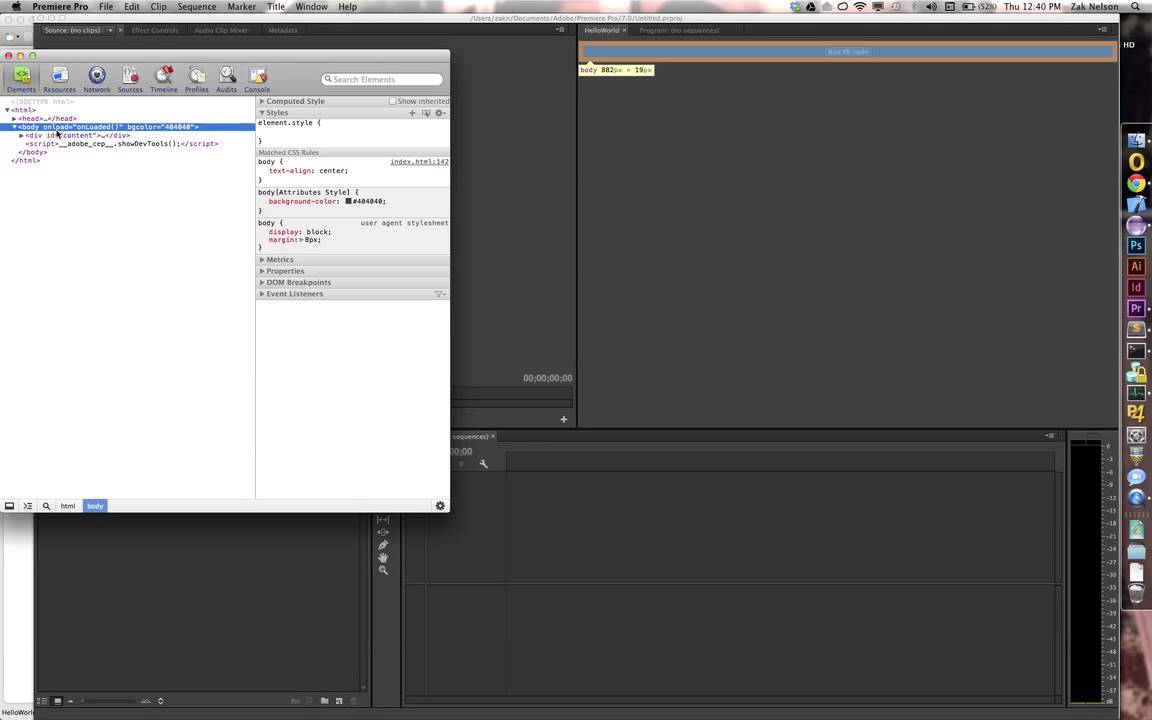Open timeline wrench settings

tap(483, 464)
